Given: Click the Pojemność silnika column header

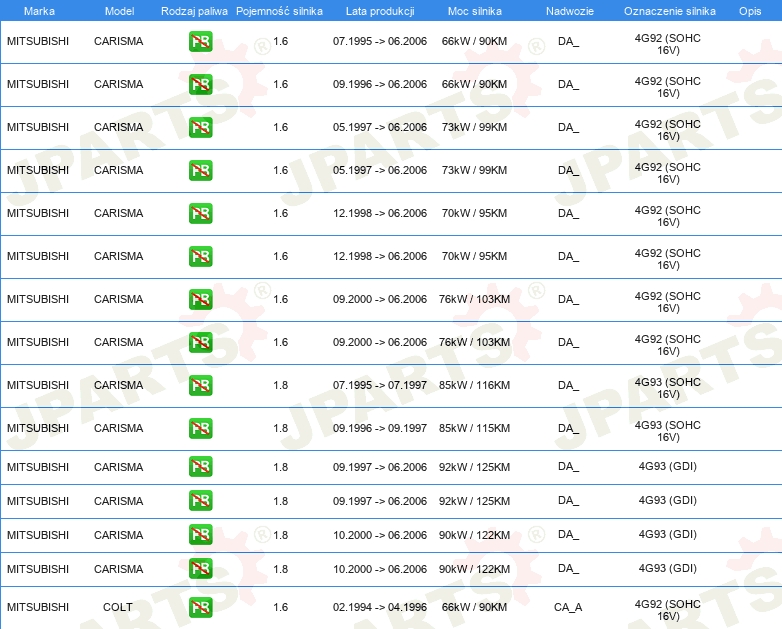Looking at the screenshot, I should 279,11.
